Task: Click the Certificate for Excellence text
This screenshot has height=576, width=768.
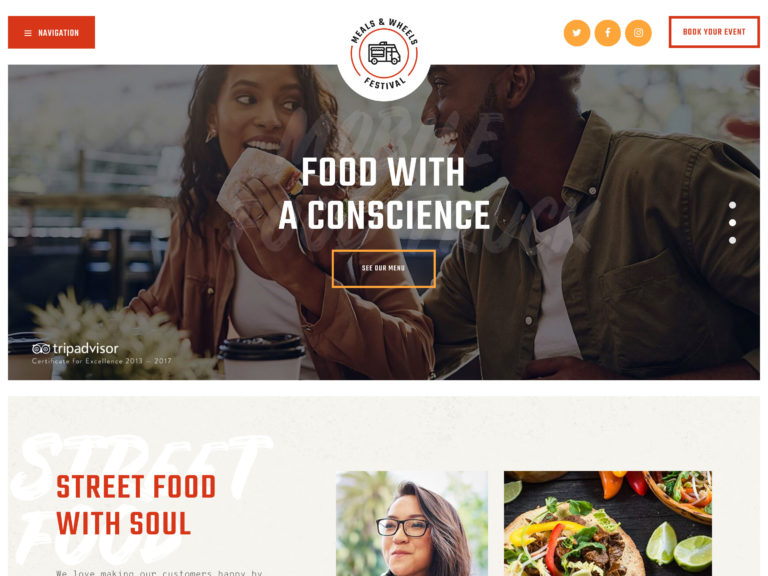Action: point(102,361)
